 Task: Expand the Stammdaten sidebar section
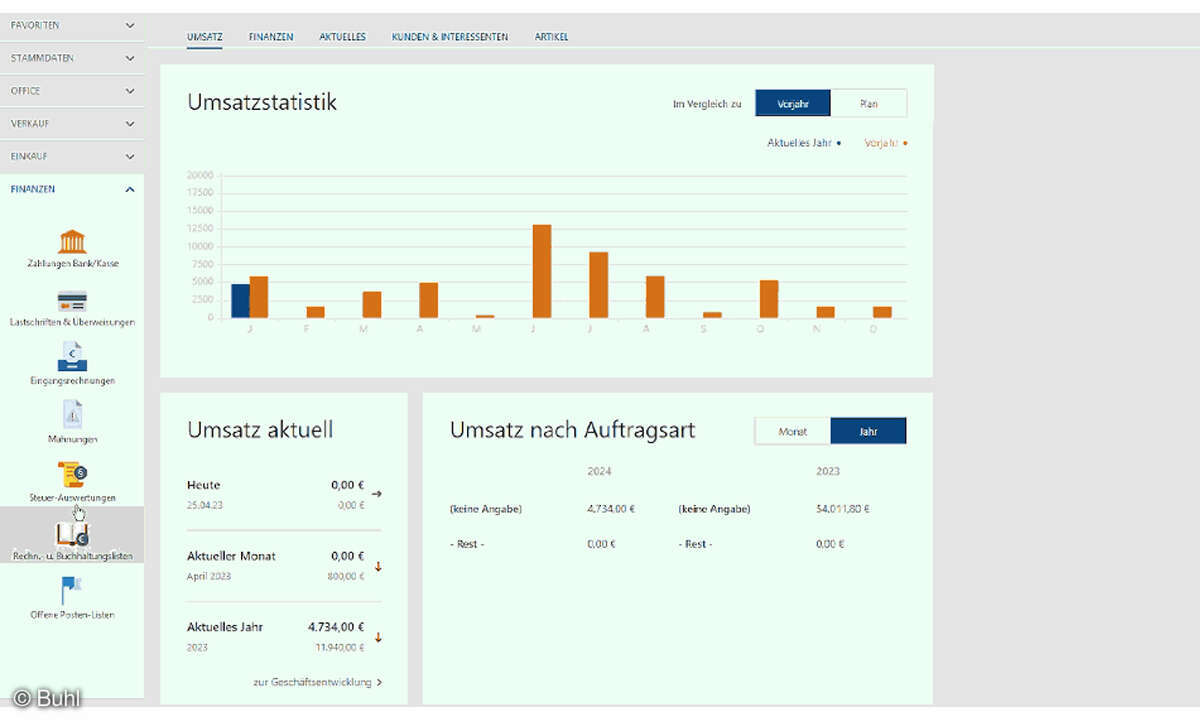[x=72, y=58]
